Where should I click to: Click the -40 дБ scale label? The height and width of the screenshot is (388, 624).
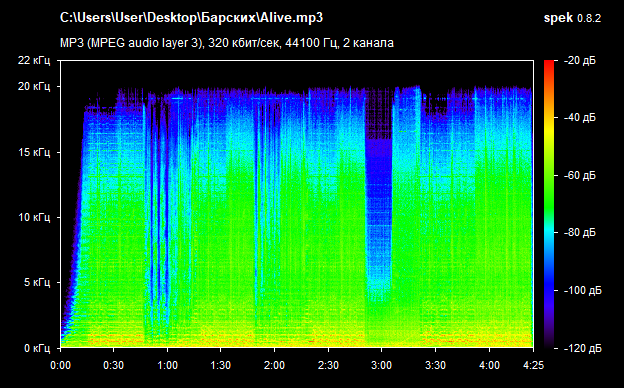tap(580, 117)
